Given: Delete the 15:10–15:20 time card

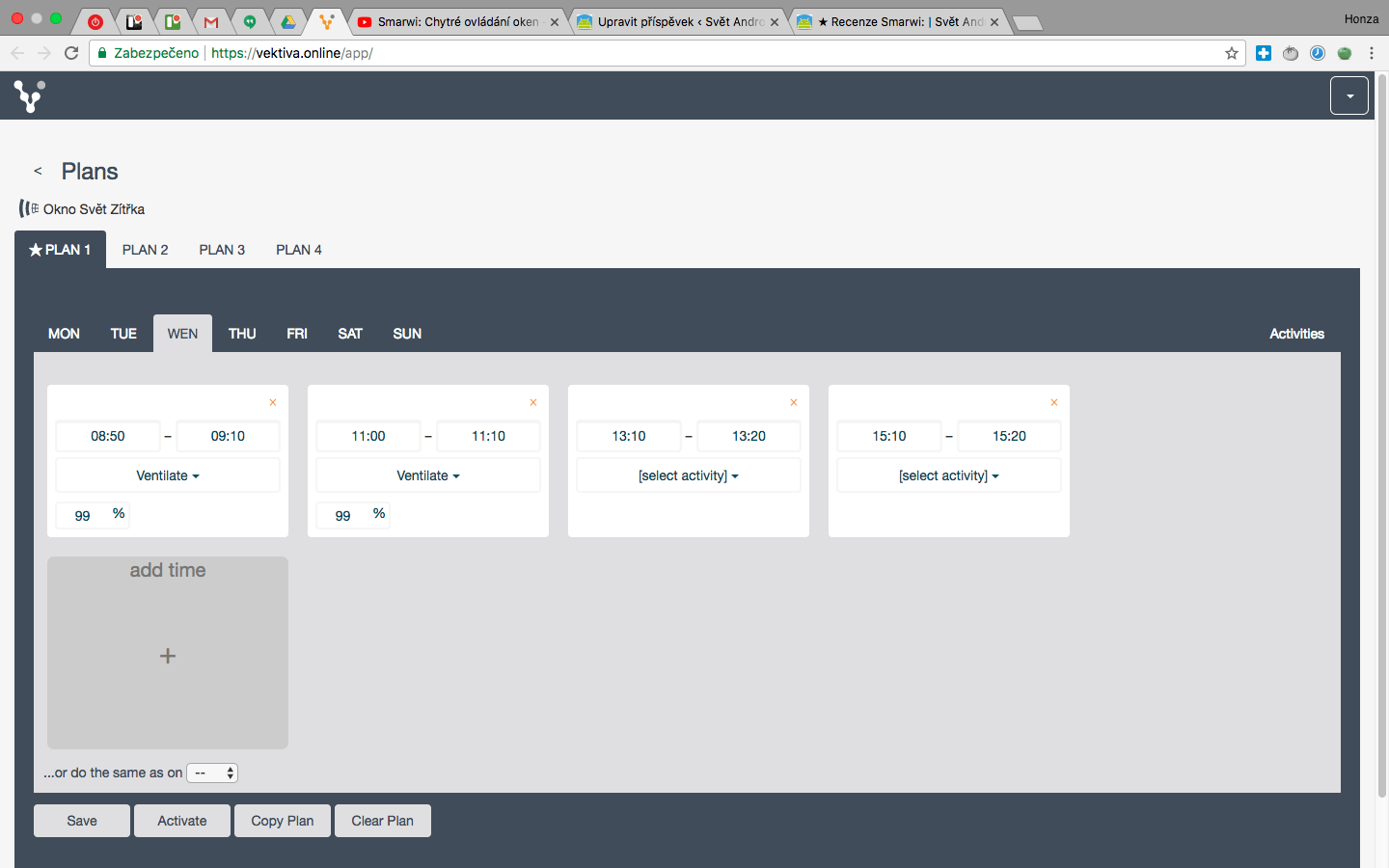Looking at the screenshot, I should [1054, 403].
